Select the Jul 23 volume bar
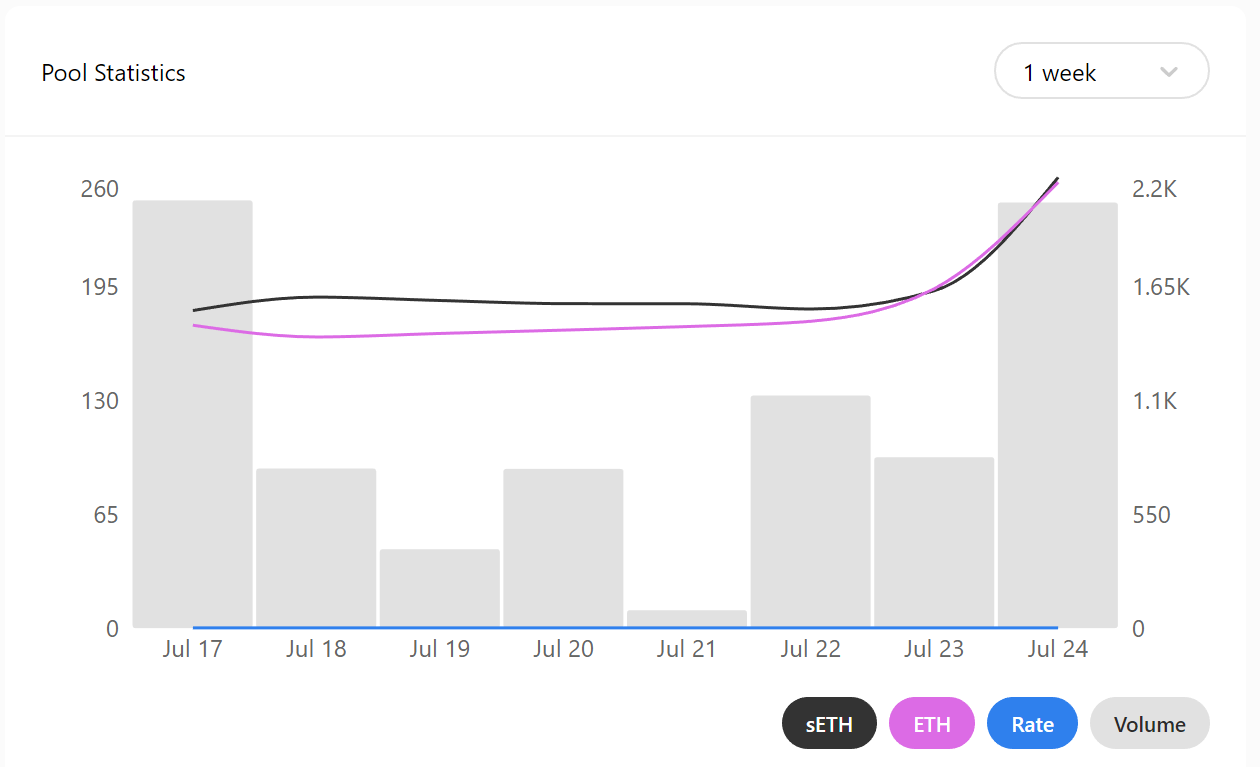 tap(934, 543)
